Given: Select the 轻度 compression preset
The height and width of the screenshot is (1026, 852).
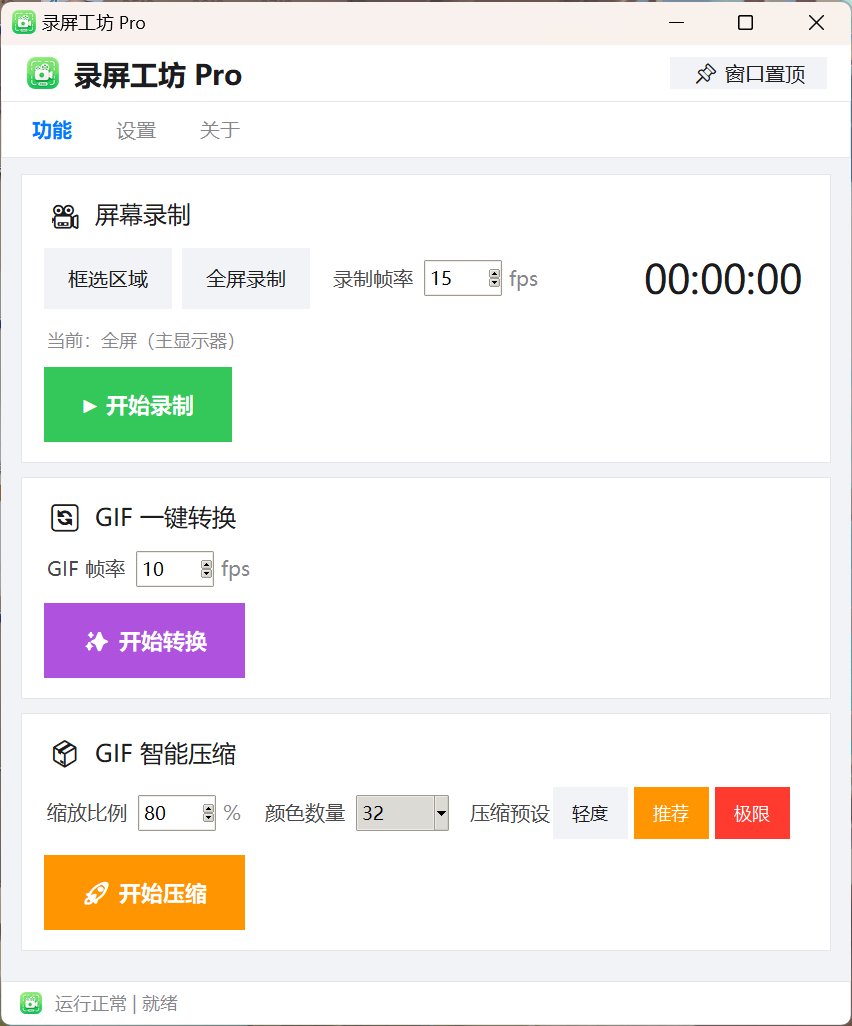Looking at the screenshot, I should click(x=590, y=813).
